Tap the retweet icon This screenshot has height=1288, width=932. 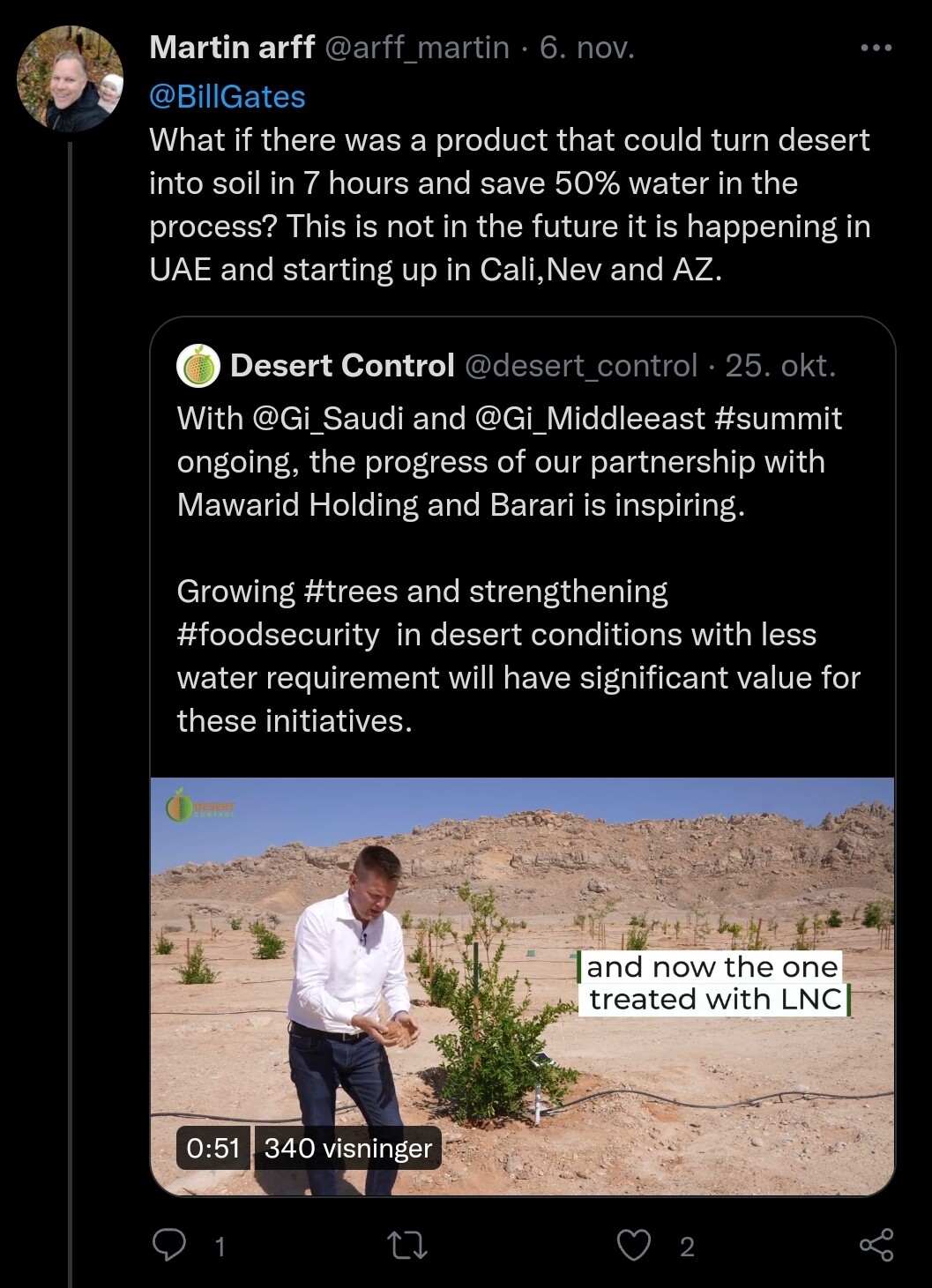(408, 1246)
